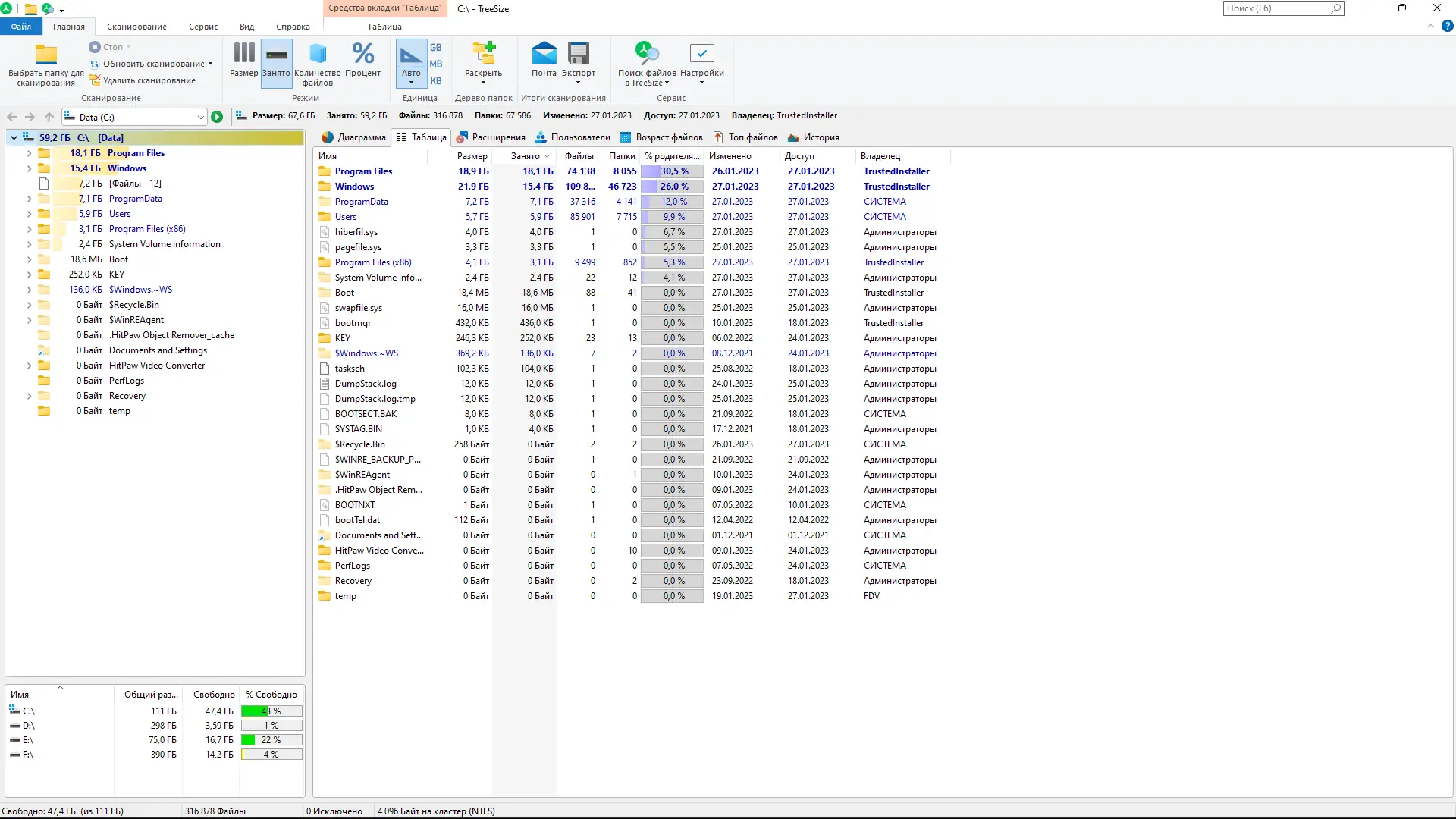The height and width of the screenshot is (819, 1456).
Task: Switch units to GB
Action: 435,47
